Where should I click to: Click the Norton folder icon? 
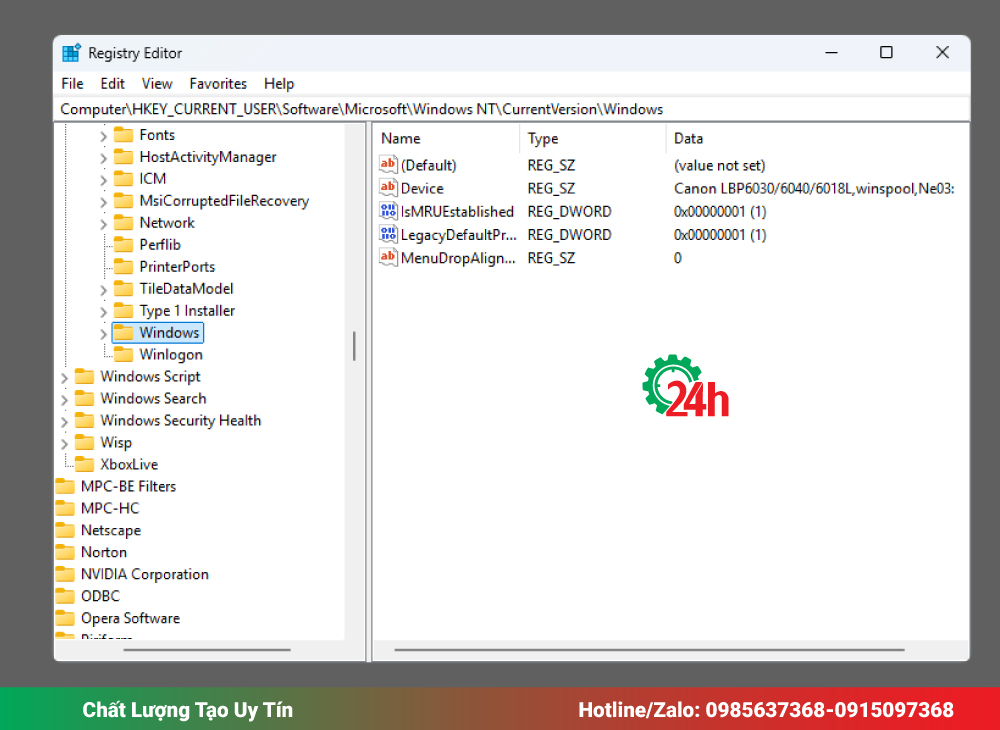click(x=64, y=552)
